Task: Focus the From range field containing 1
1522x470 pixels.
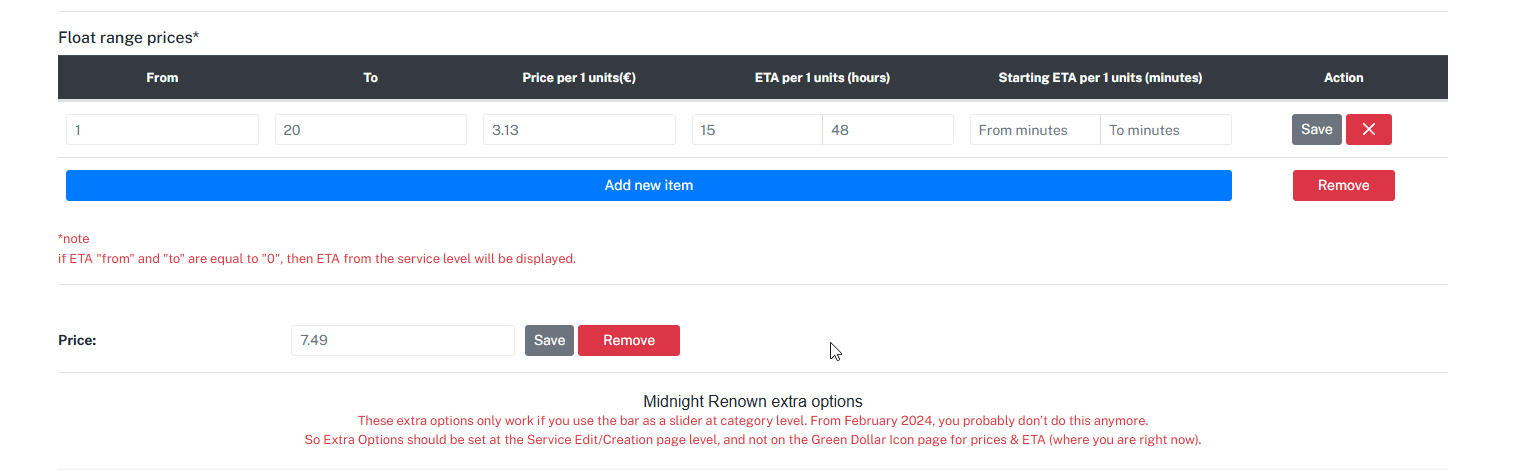Action: [162, 130]
